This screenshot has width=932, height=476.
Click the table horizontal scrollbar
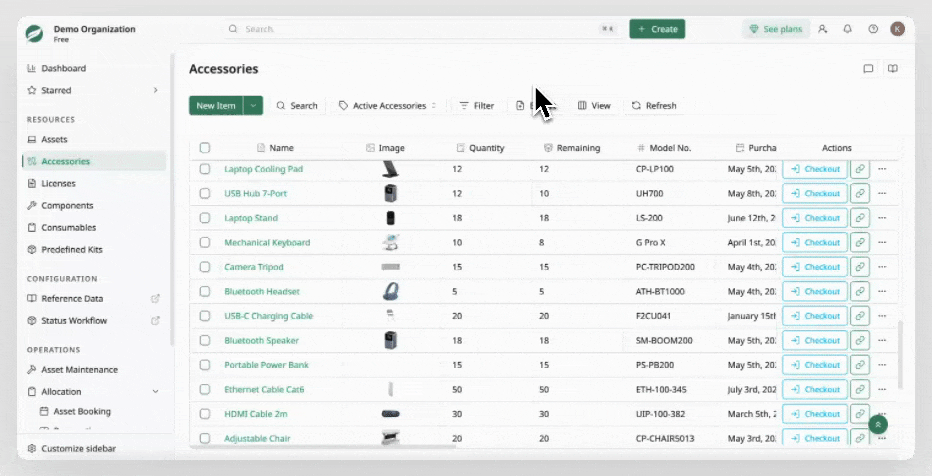[x=323, y=446]
